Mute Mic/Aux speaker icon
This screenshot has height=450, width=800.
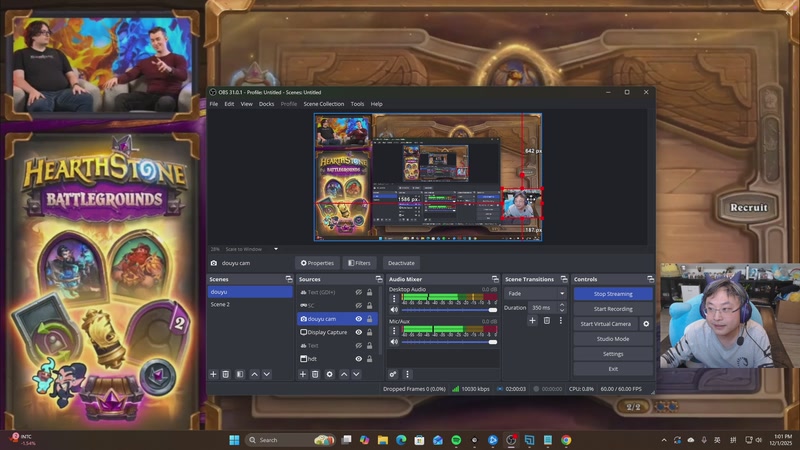click(x=394, y=342)
